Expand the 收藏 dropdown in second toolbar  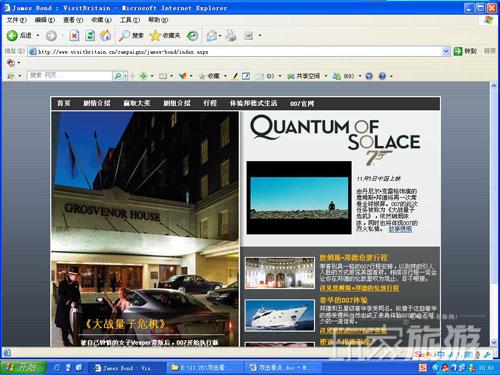[225, 76]
